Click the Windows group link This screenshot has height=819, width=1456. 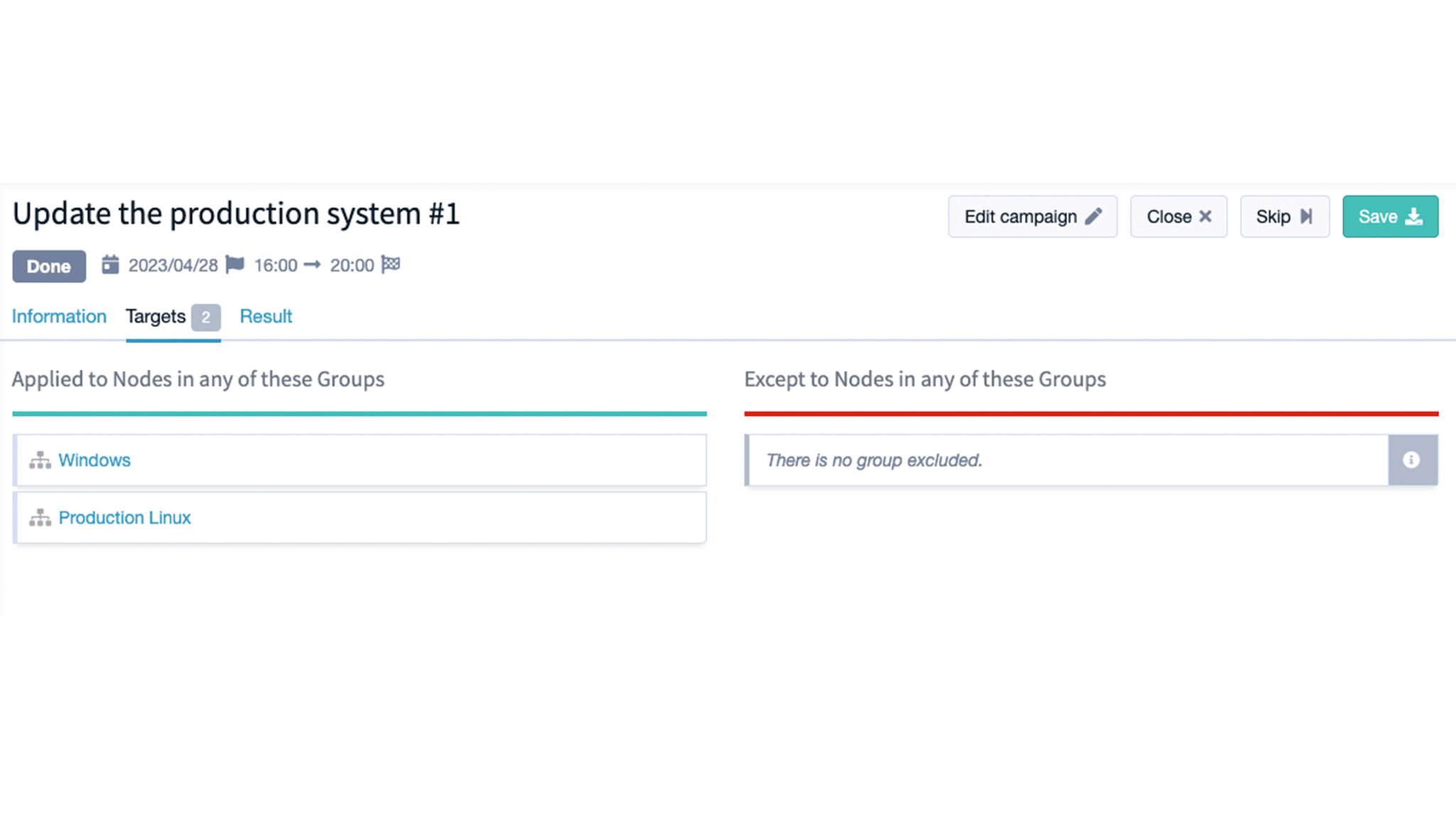pos(94,460)
